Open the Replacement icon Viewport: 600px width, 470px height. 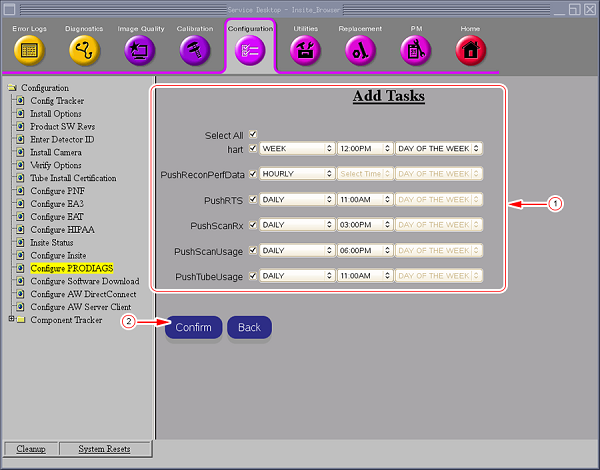coord(360,50)
